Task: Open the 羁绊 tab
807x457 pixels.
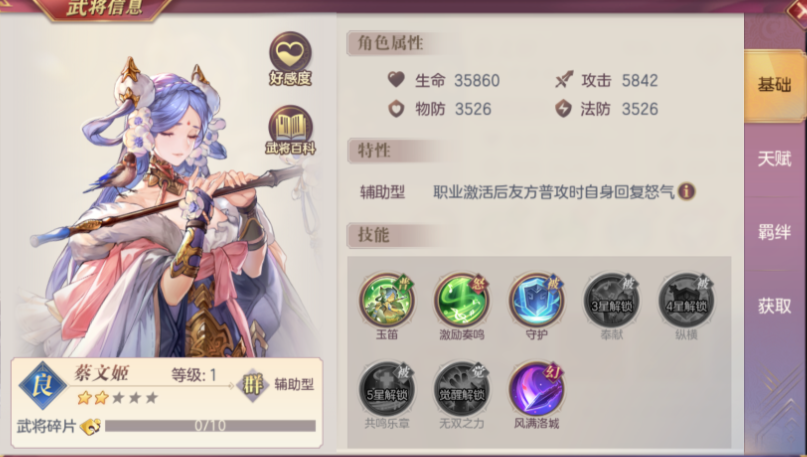Action: point(774,232)
